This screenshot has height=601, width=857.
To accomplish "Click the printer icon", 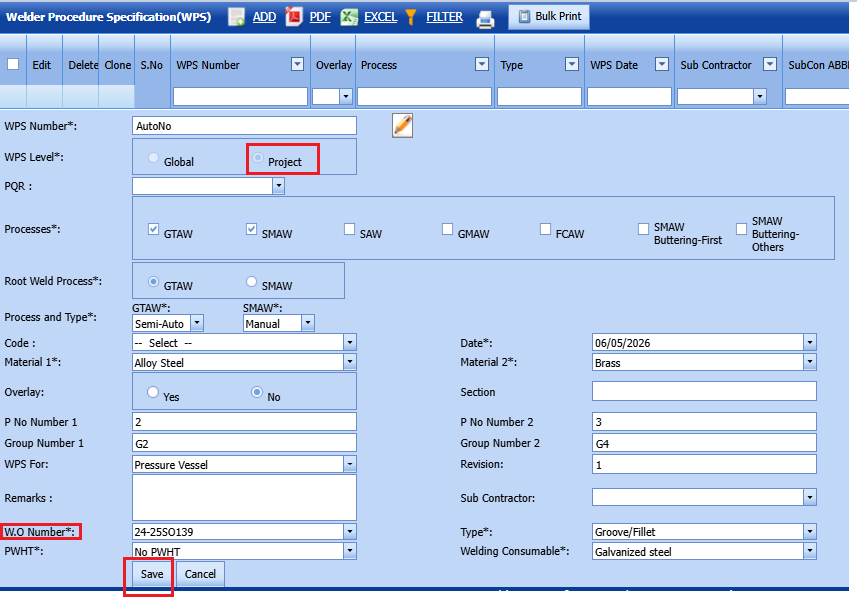I will [x=485, y=20].
